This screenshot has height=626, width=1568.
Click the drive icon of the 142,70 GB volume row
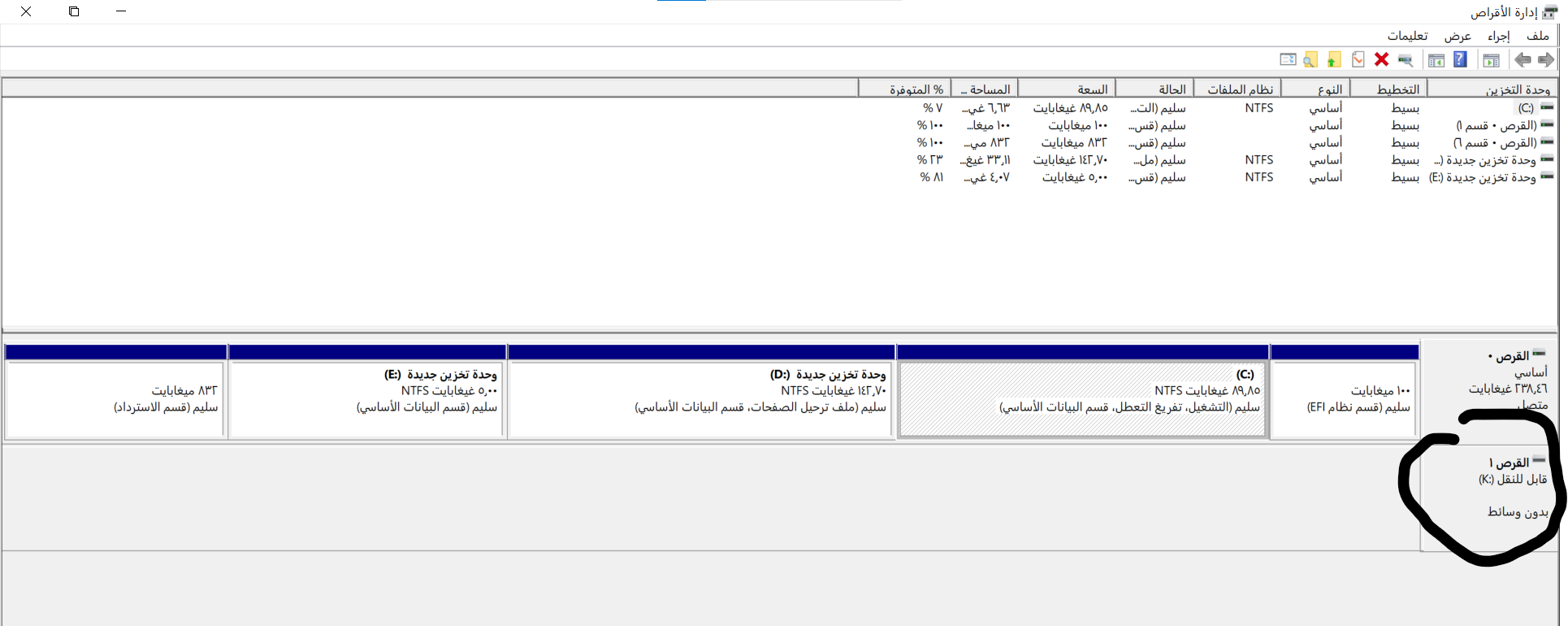[1547, 159]
